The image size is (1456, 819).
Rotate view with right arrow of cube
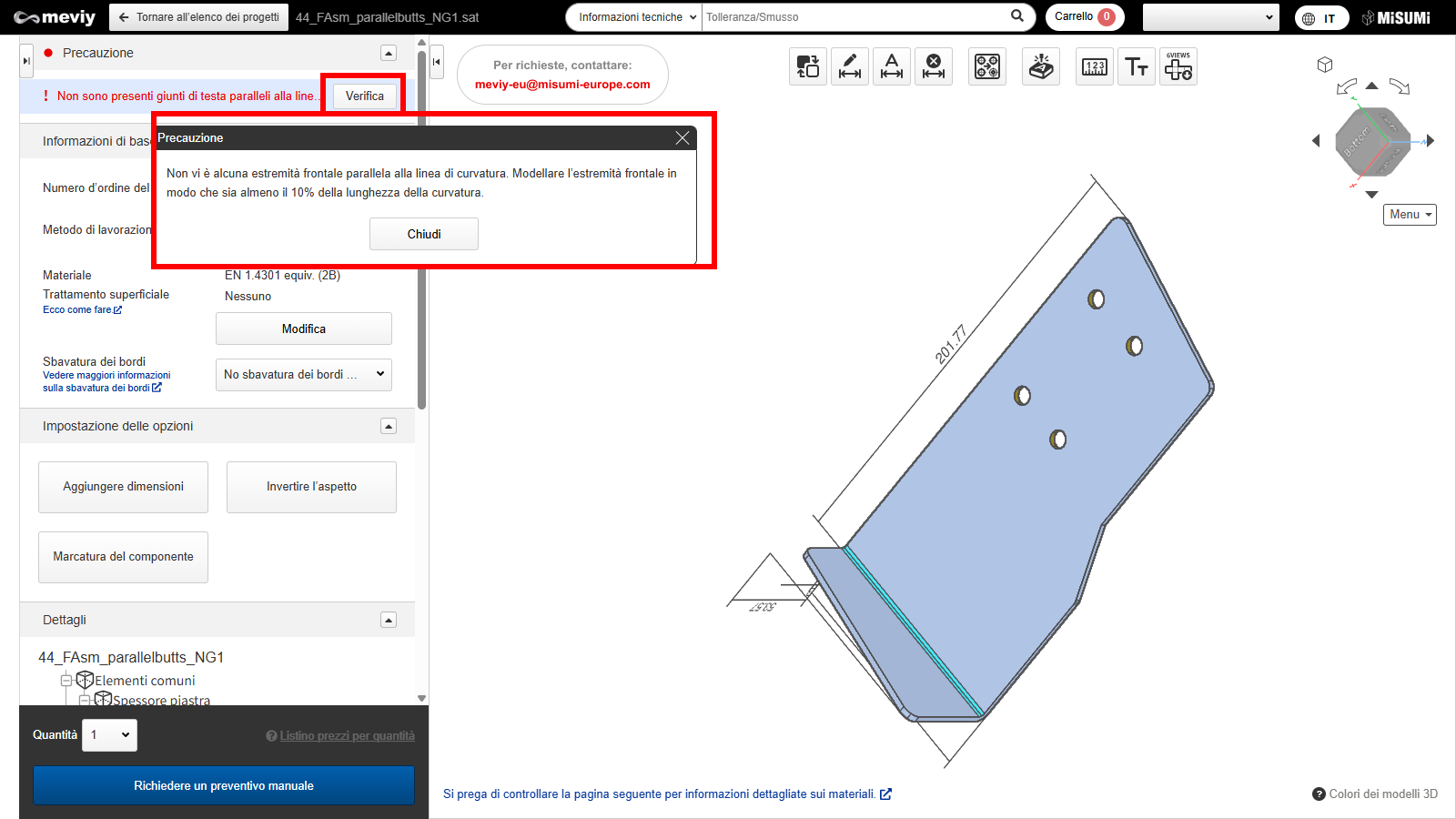click(1431, 141)
